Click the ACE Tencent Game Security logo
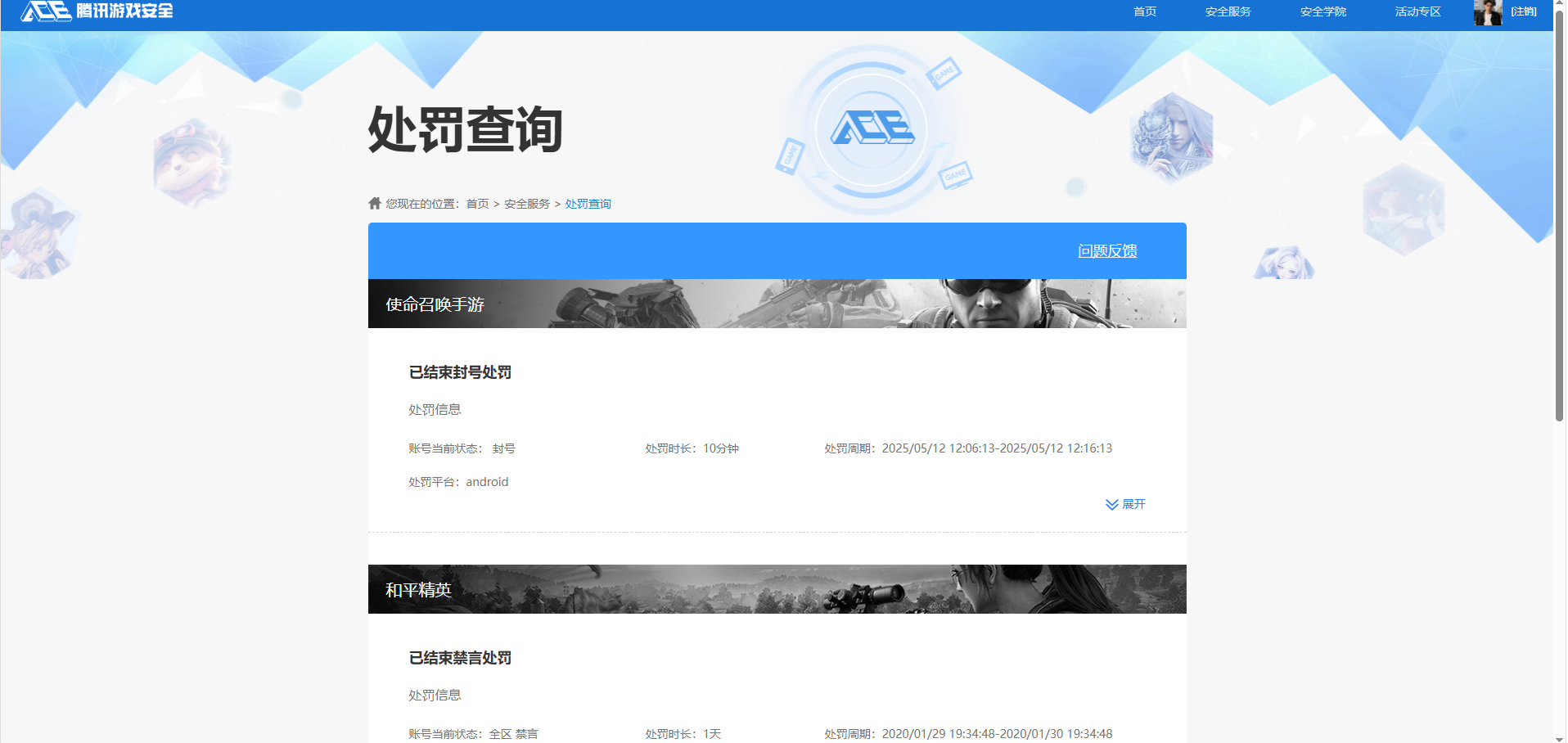 [97, 11]
